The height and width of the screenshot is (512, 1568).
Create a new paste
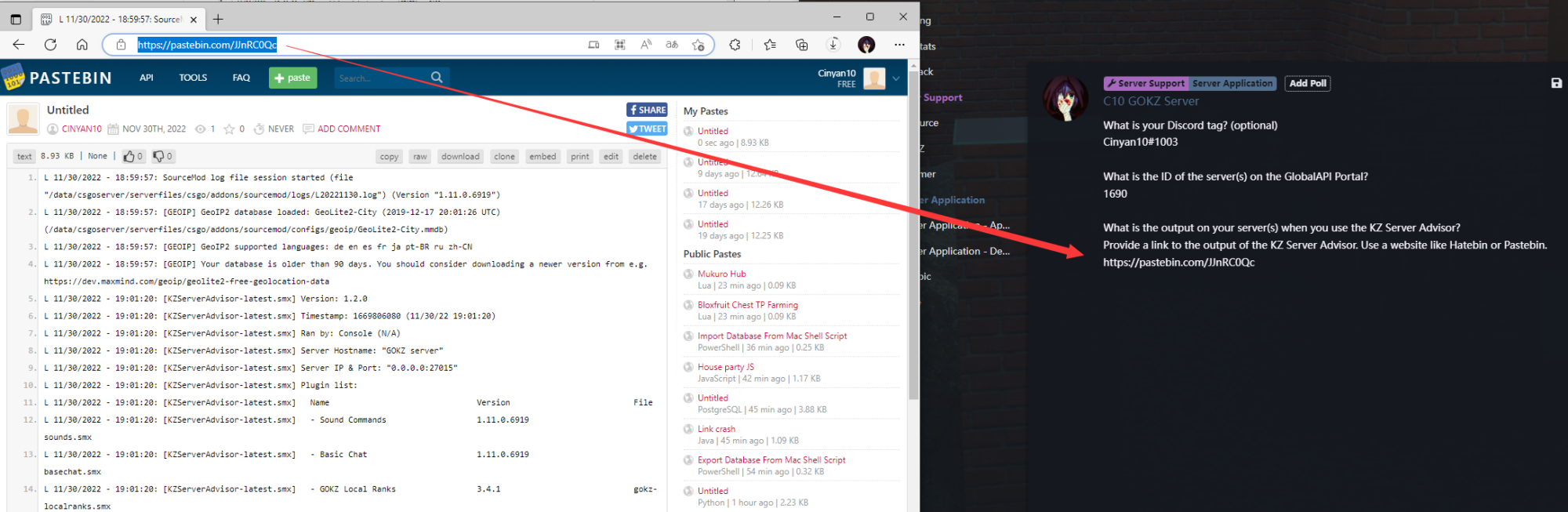click(x=293, y=78)
